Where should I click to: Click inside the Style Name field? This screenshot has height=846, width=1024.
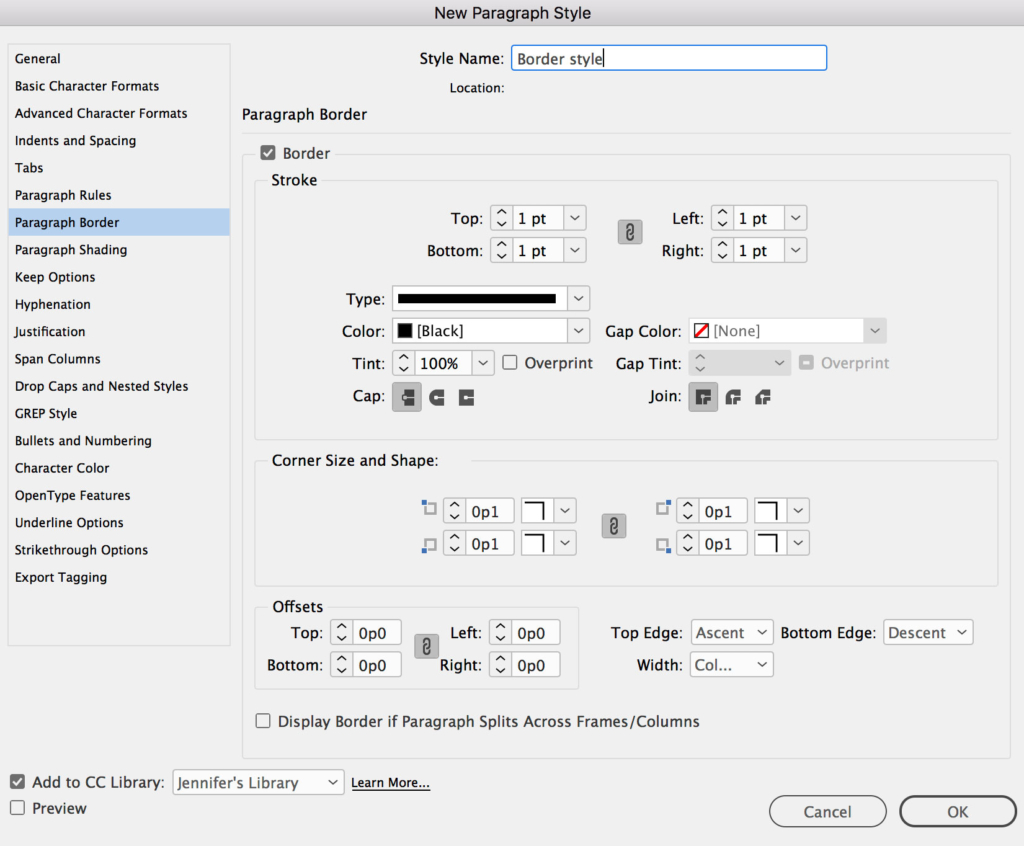click(x=668, y=57)
